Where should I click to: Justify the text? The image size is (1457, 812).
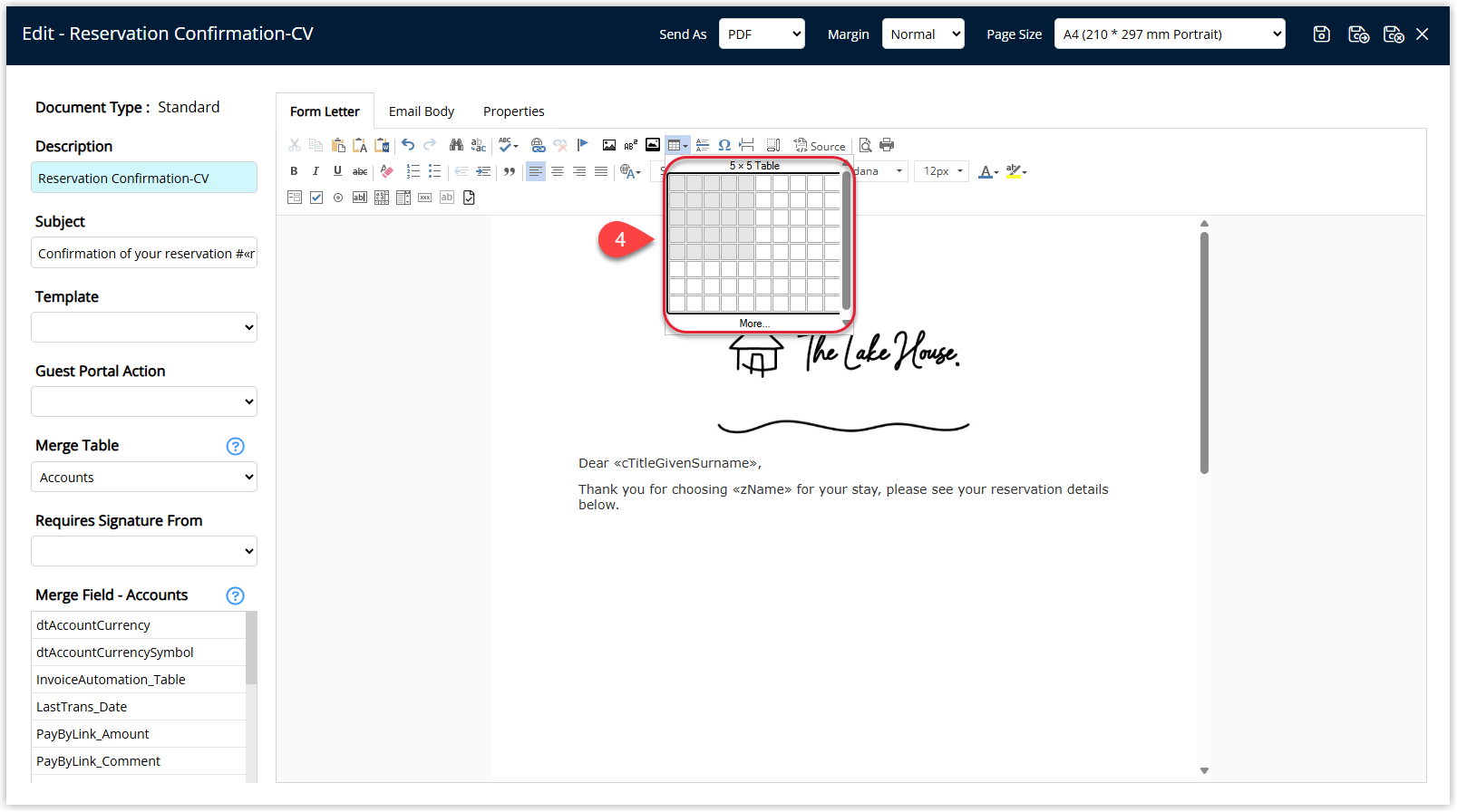click(x=601, y=171)
